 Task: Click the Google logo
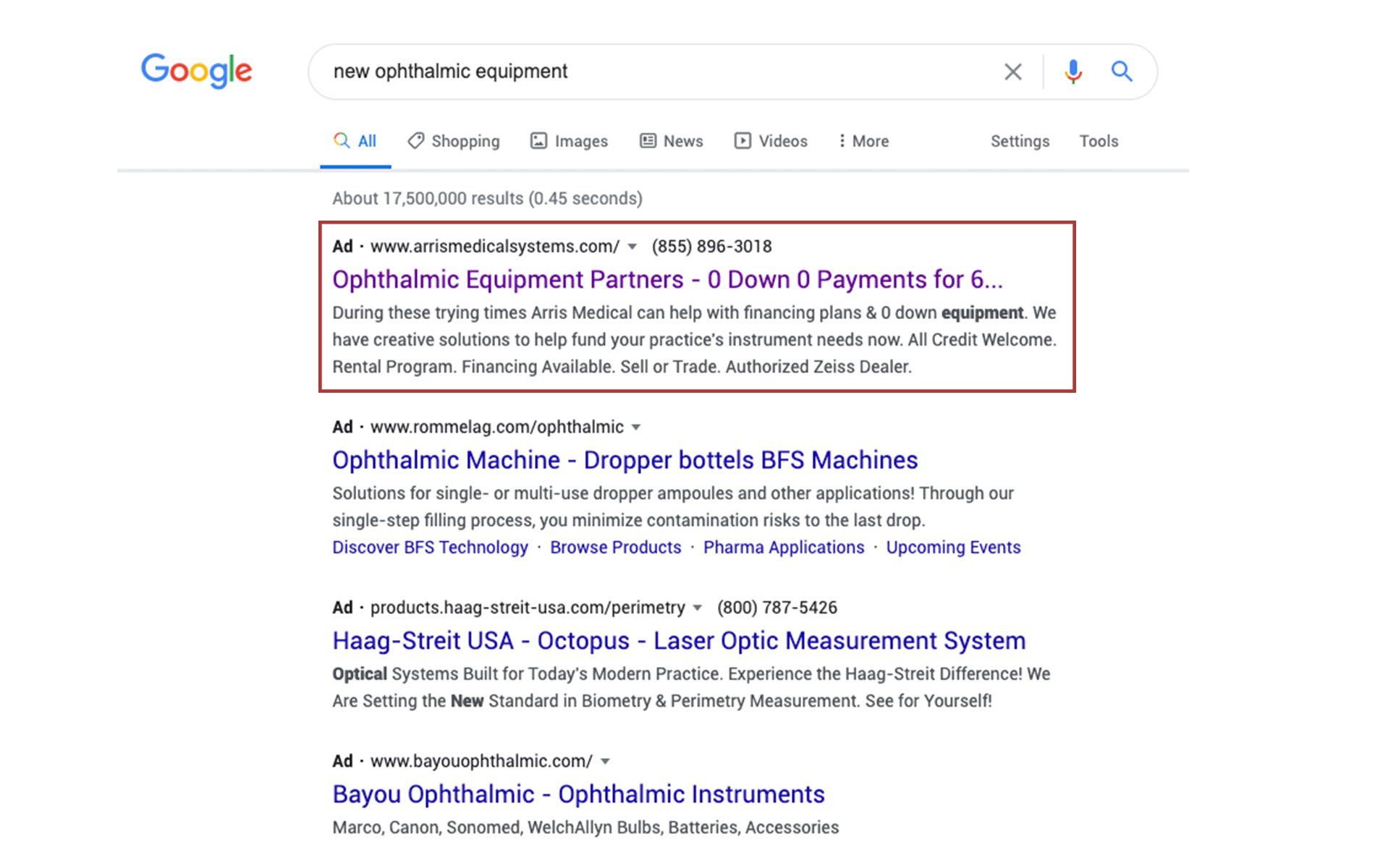point(196,71)
